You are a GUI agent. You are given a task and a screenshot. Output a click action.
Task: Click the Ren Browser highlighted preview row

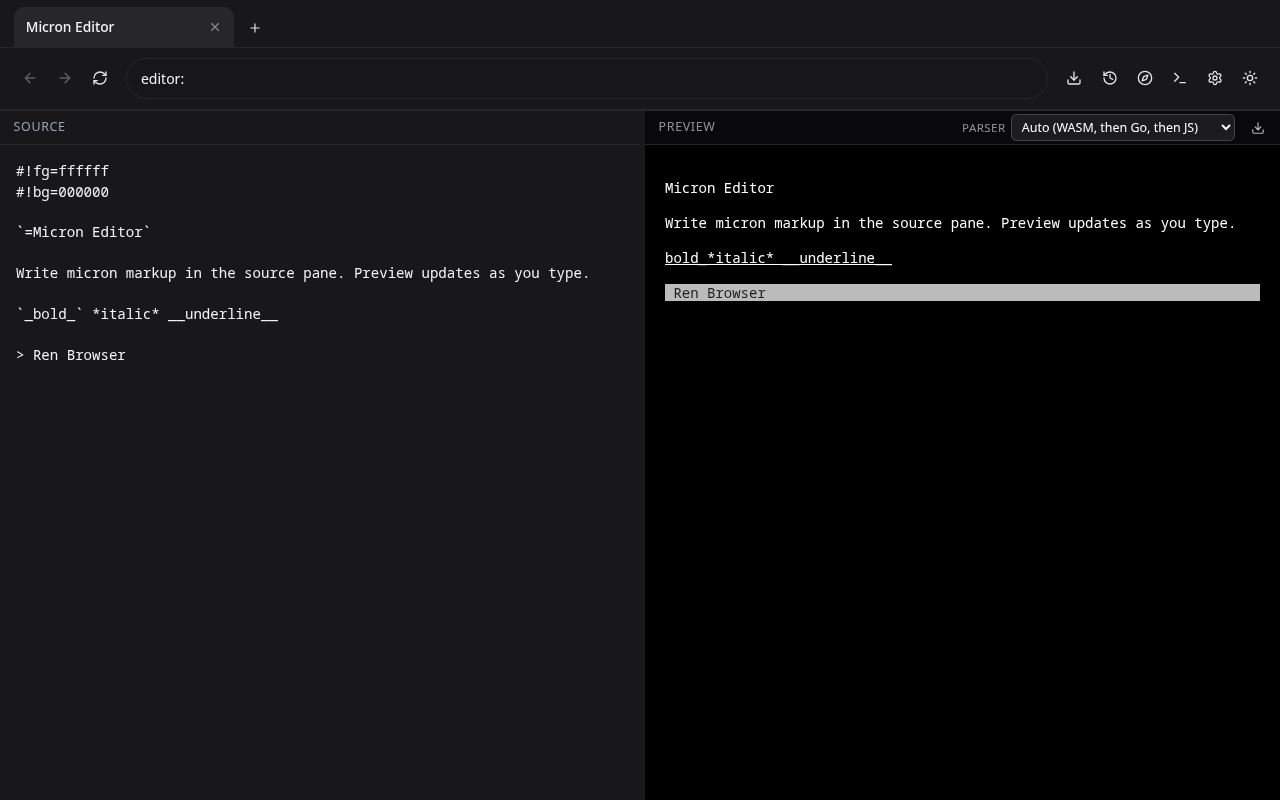(x=962, y=293)
